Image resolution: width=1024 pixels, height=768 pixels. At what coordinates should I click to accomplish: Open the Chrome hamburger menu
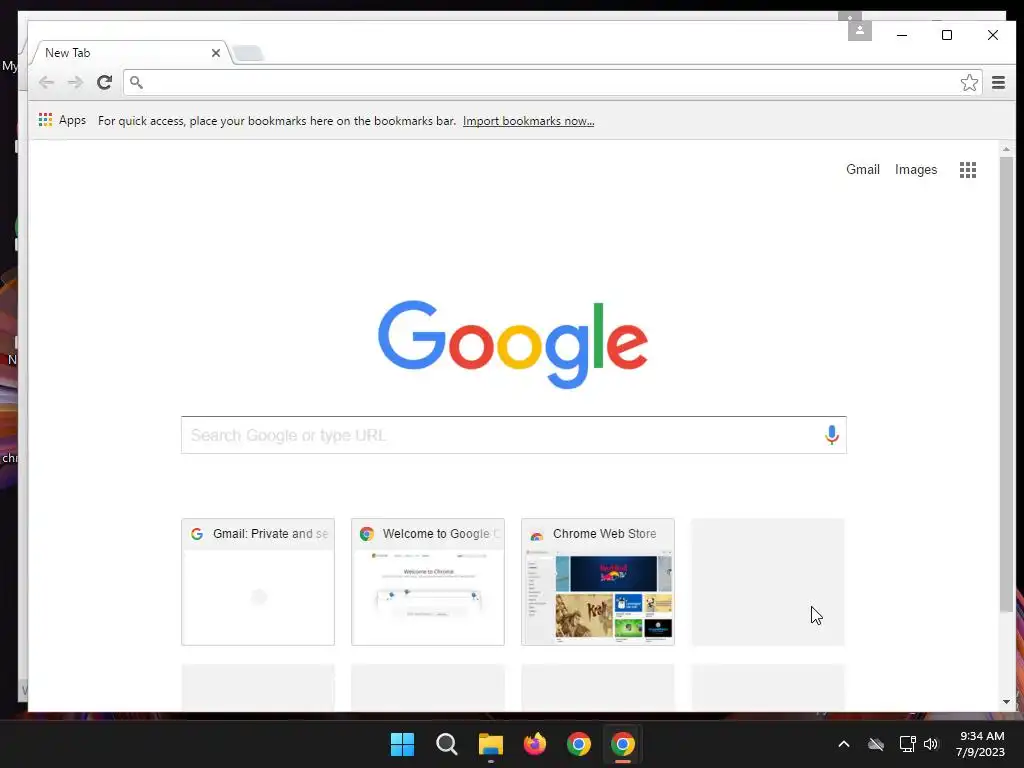pyautogui.click(x=999, y=82)
